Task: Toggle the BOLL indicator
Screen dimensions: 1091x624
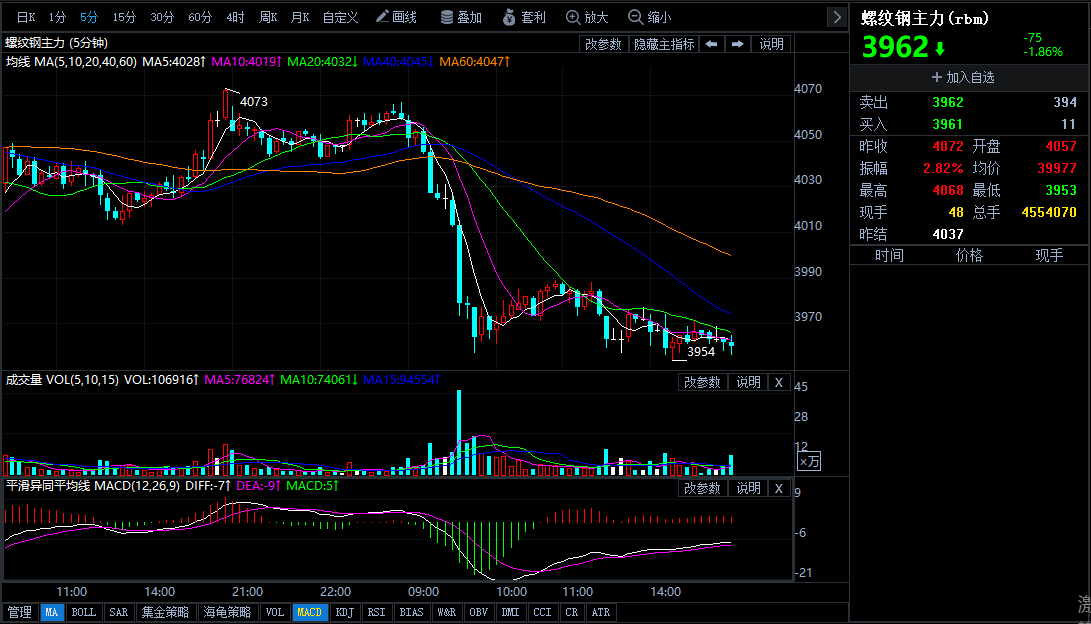Action: pyautogui.click(x=84, y=612)
